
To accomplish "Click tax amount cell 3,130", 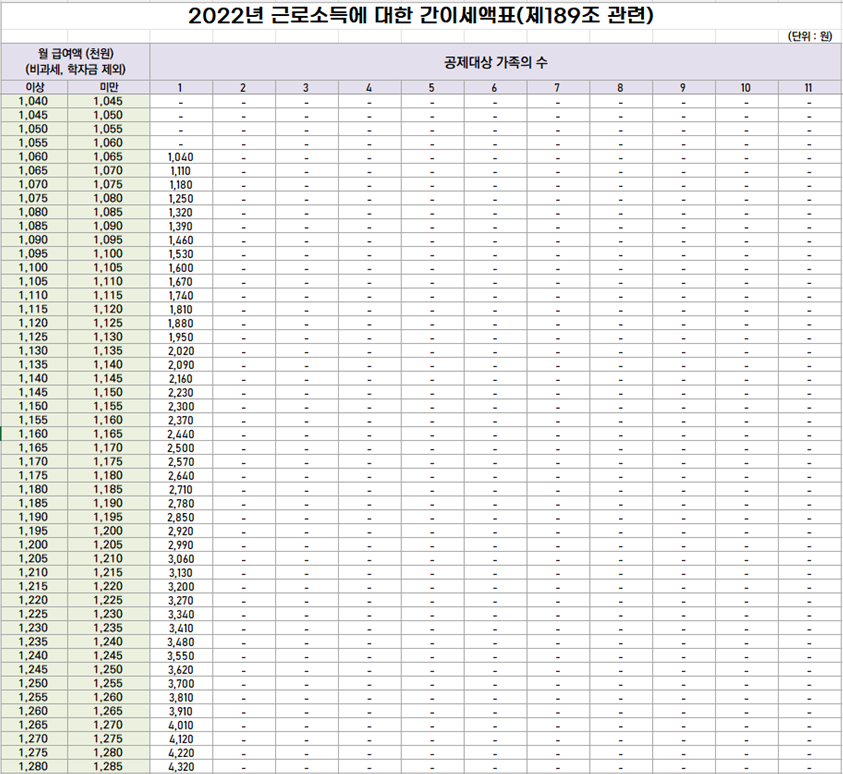I will click(x=181, y=573).
